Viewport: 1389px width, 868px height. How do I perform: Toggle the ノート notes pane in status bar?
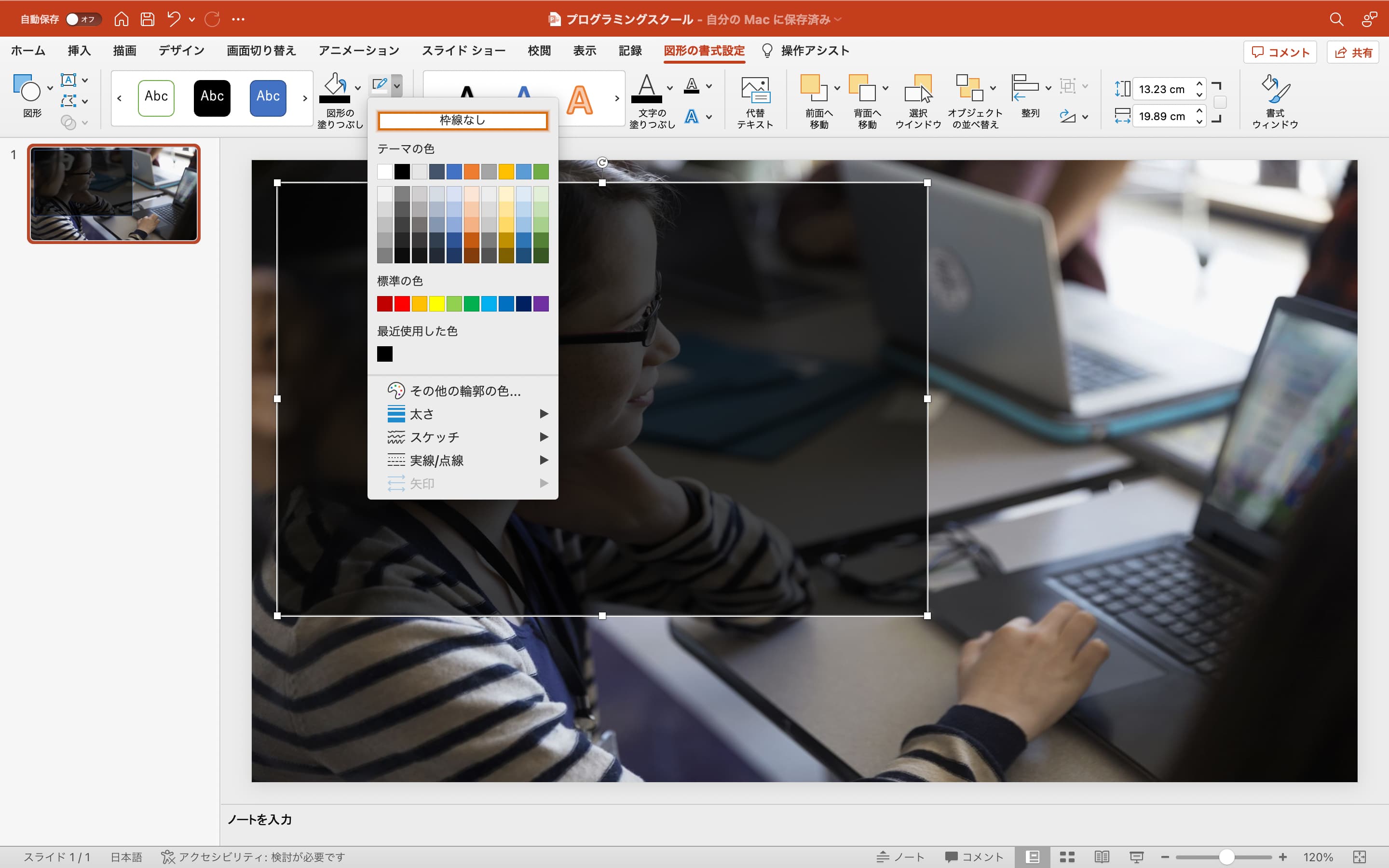[x=900, y=857]
